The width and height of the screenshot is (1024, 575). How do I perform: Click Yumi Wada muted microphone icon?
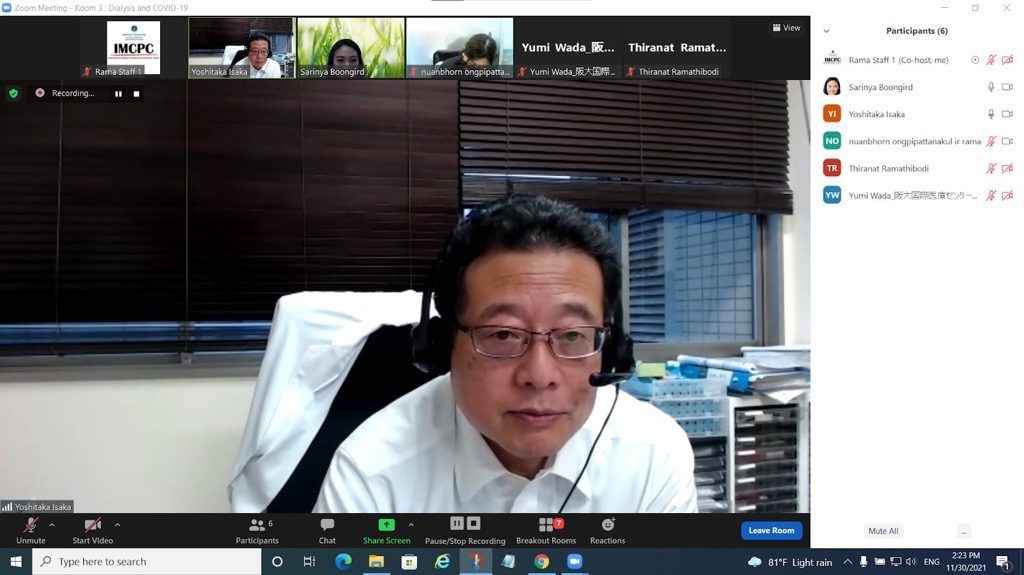coord(991,195)
